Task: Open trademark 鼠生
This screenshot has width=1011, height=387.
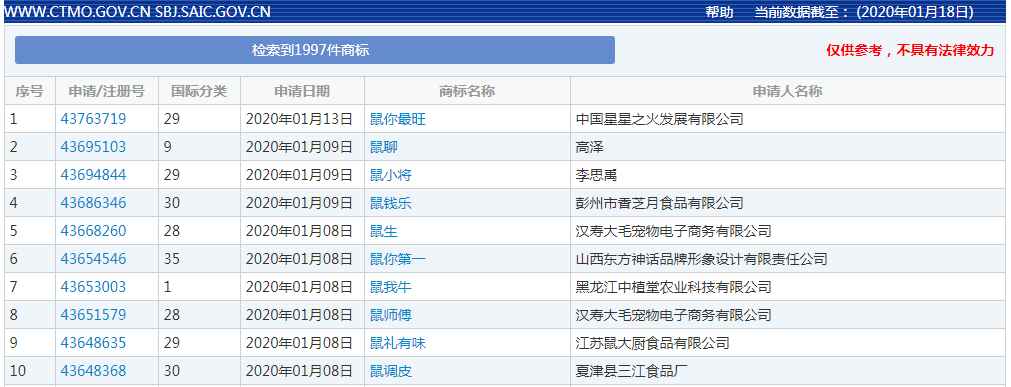Action: point(384,231)
